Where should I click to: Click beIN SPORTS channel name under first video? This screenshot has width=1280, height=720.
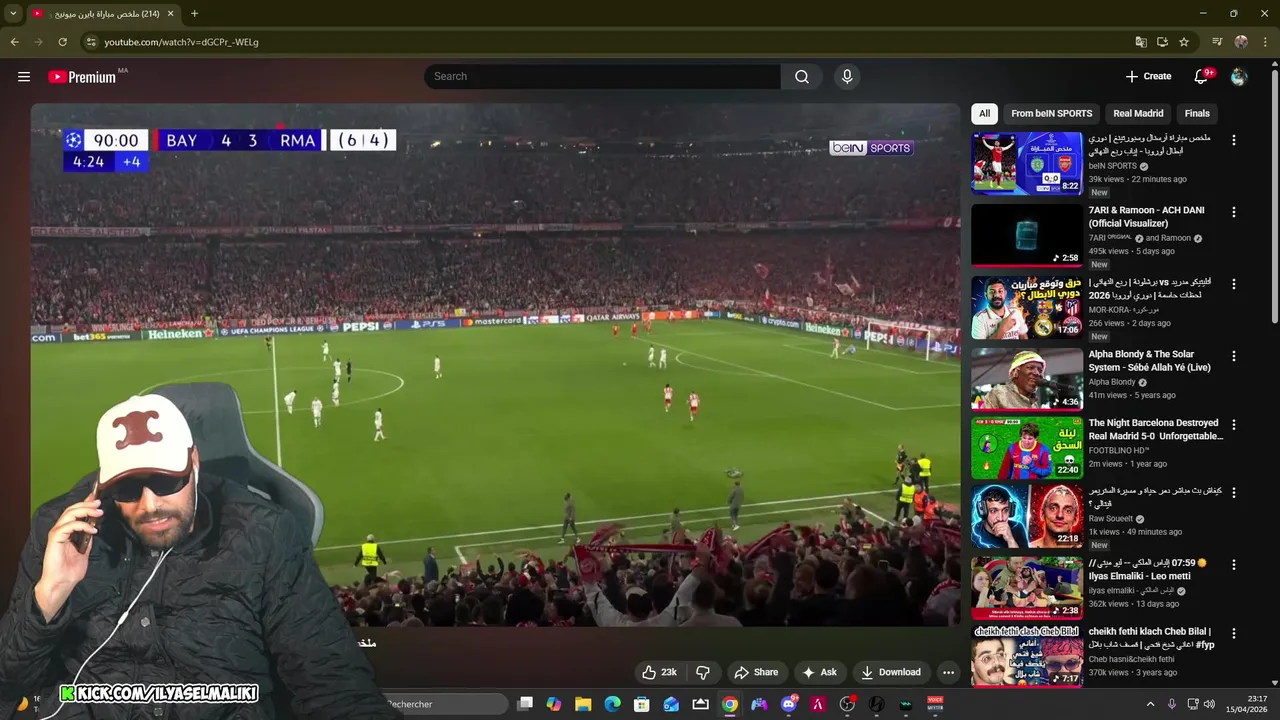(x=1113, y=166)
